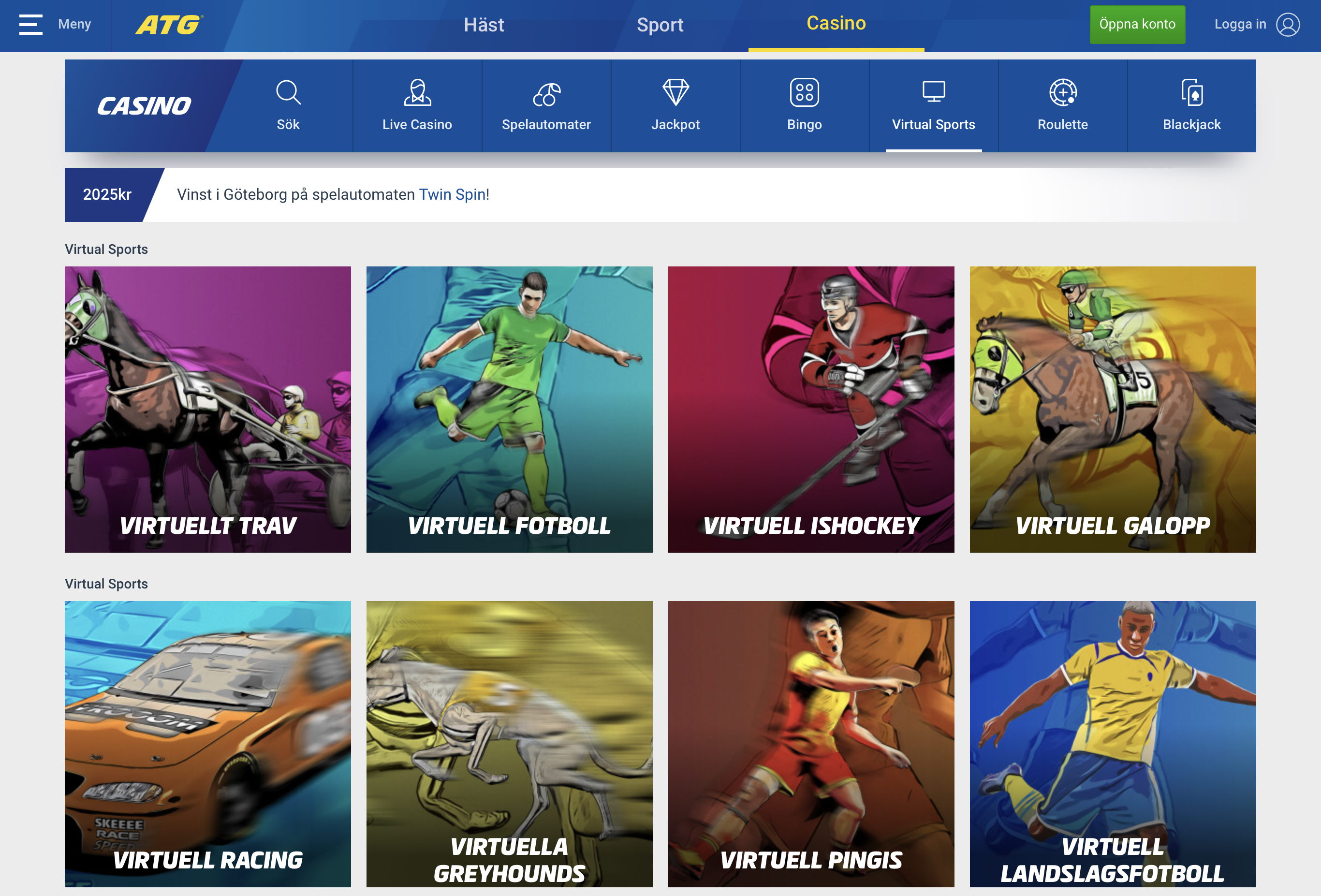
Task: Click the Logga in user avatar icon
Action: [x=1288, y=25]
